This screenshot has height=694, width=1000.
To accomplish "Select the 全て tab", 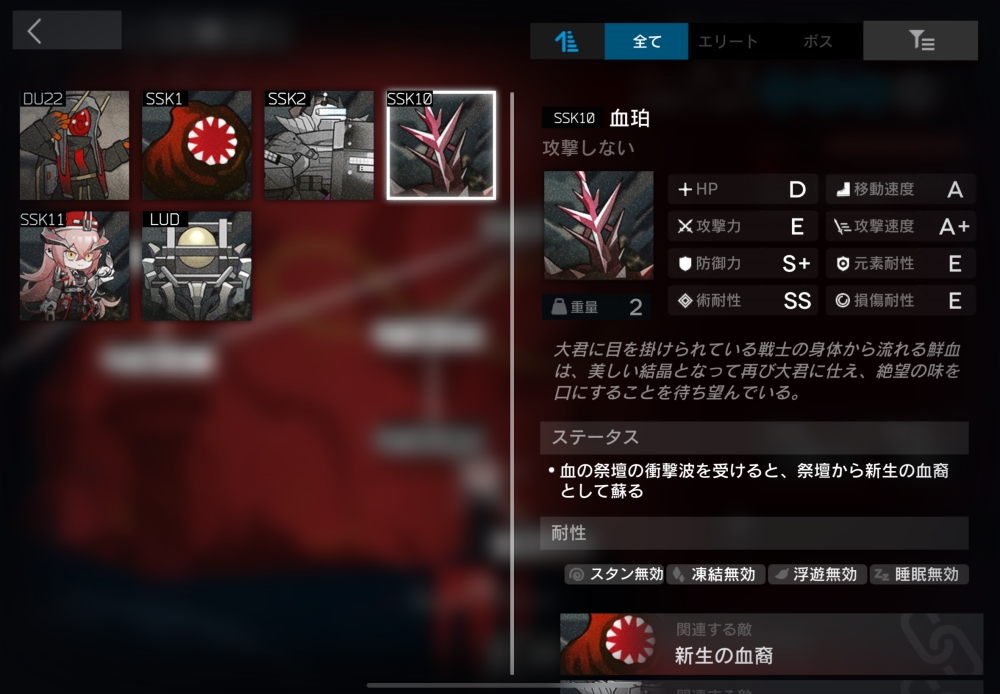I will point(646,41).
